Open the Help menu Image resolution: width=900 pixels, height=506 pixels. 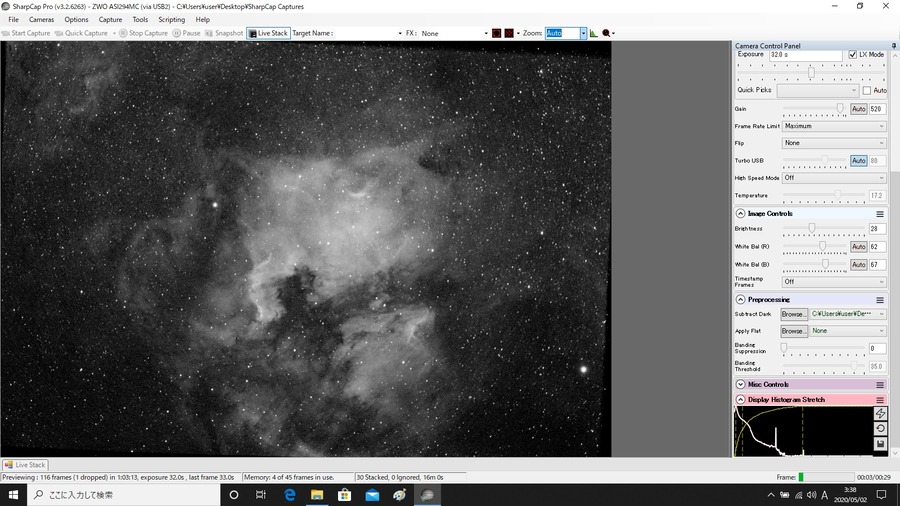[x=203, y=20]
